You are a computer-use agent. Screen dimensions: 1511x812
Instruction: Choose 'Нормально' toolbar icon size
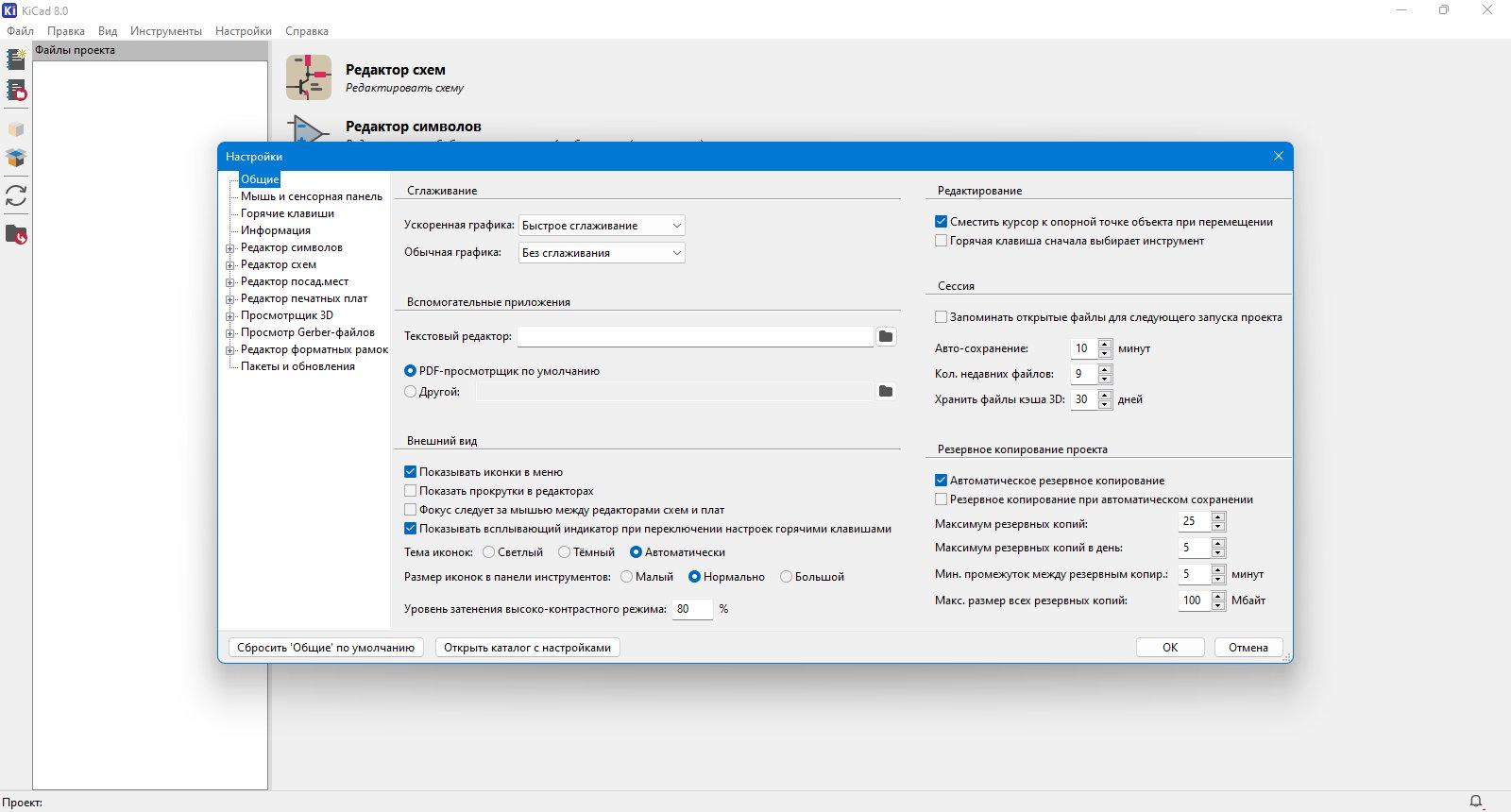[694, 577]
